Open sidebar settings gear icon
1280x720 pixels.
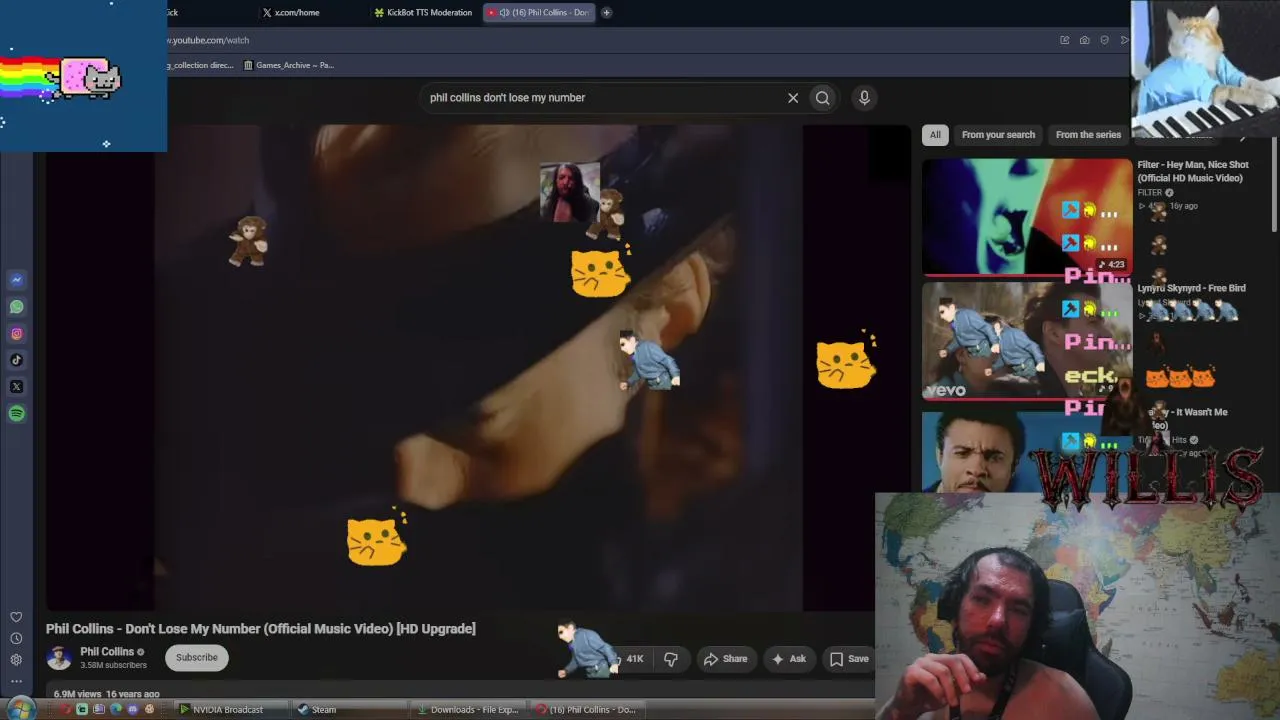[x=16, y=660]
